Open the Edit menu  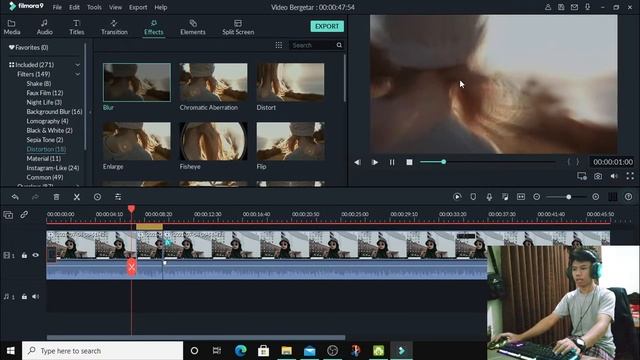coord(74,7)
